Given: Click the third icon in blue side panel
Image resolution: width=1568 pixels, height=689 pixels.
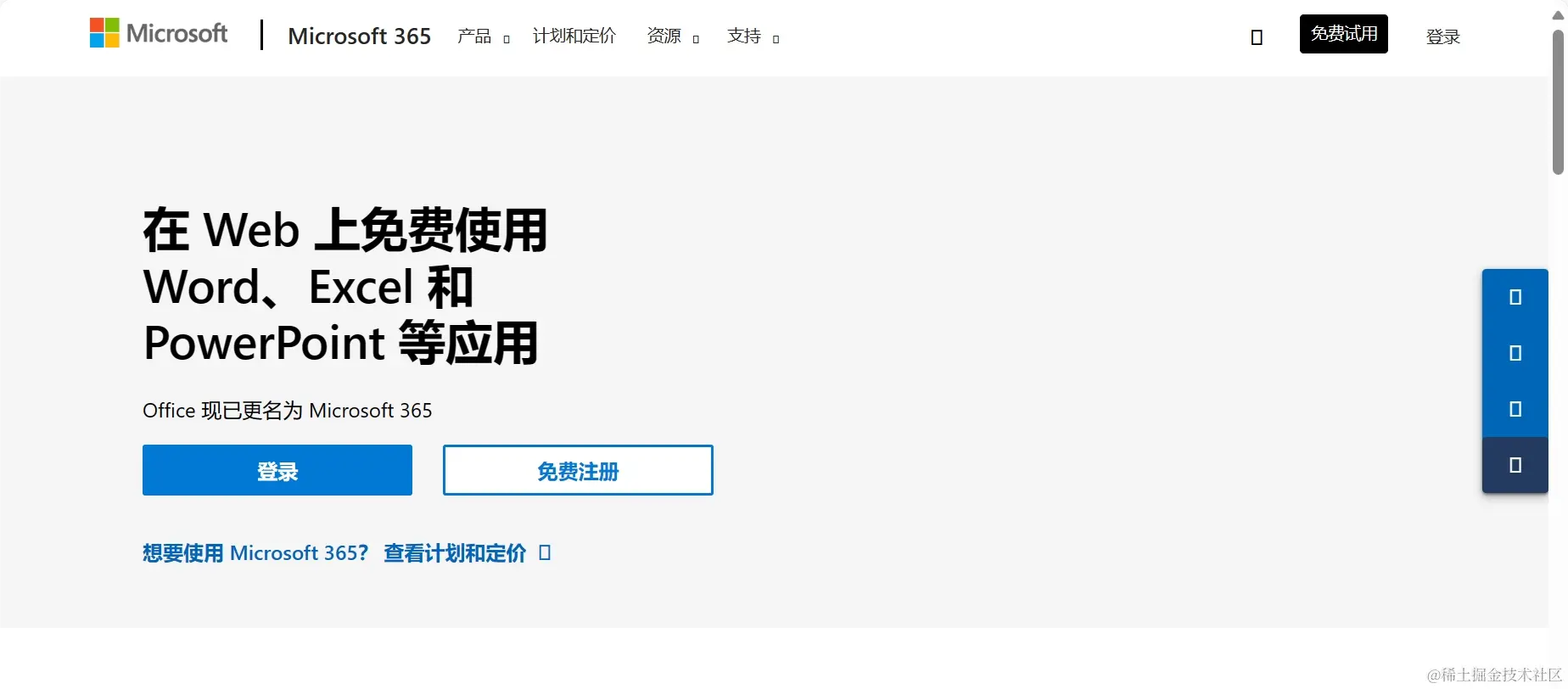Looking at the screenshot, I should click(1515, 409).
